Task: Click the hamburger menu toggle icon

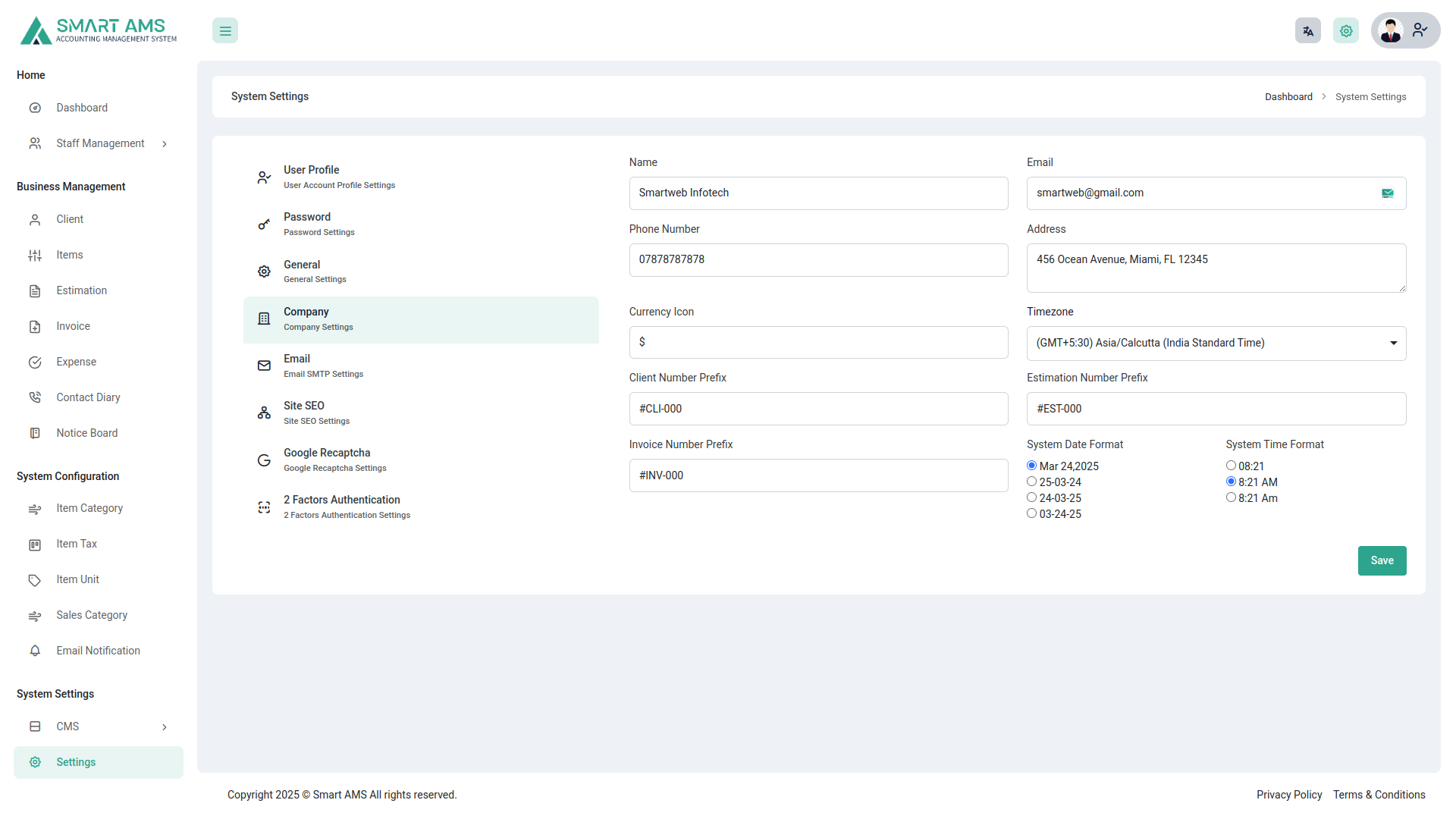Action: point(225,31)
